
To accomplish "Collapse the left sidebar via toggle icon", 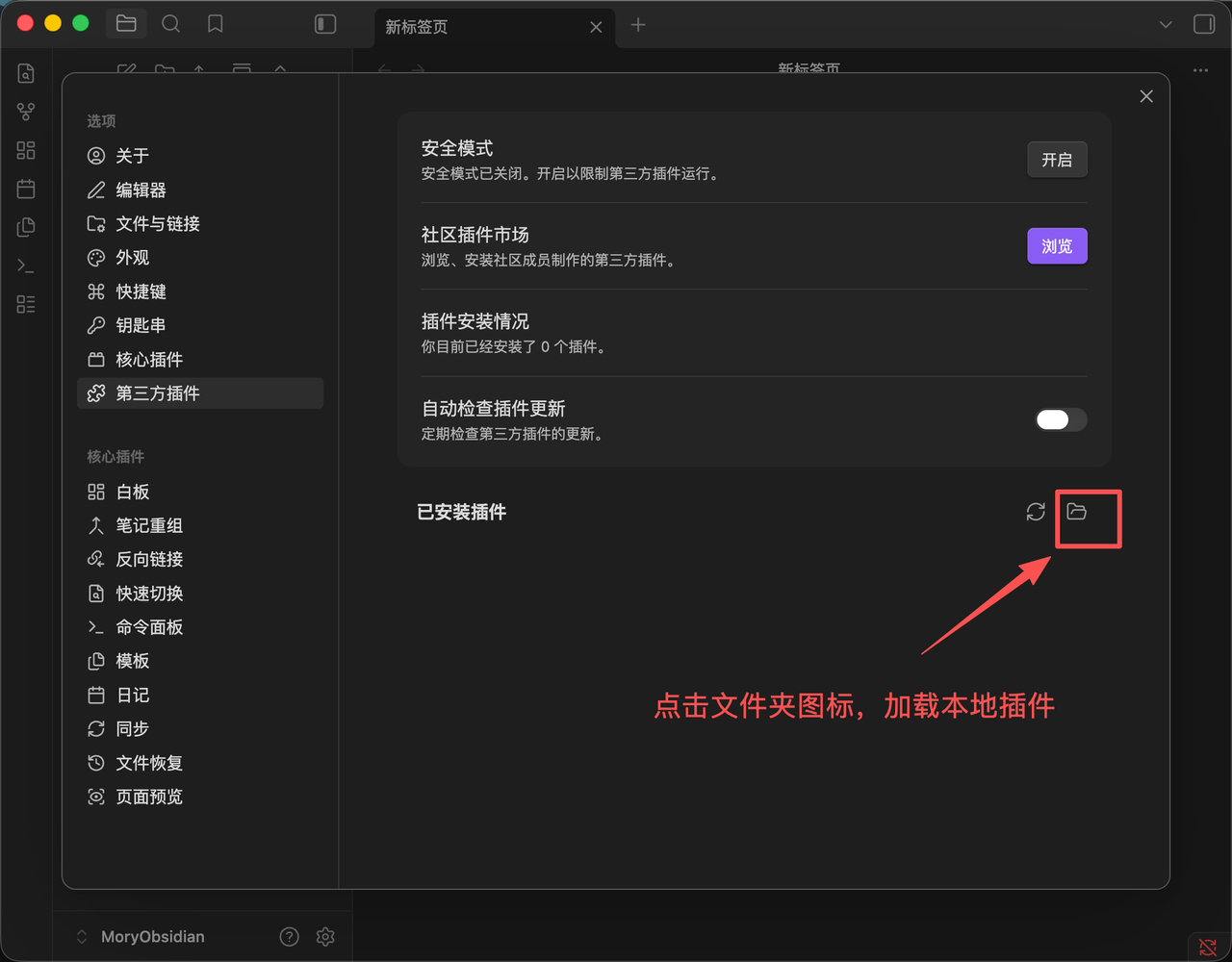I will point(325,24).
